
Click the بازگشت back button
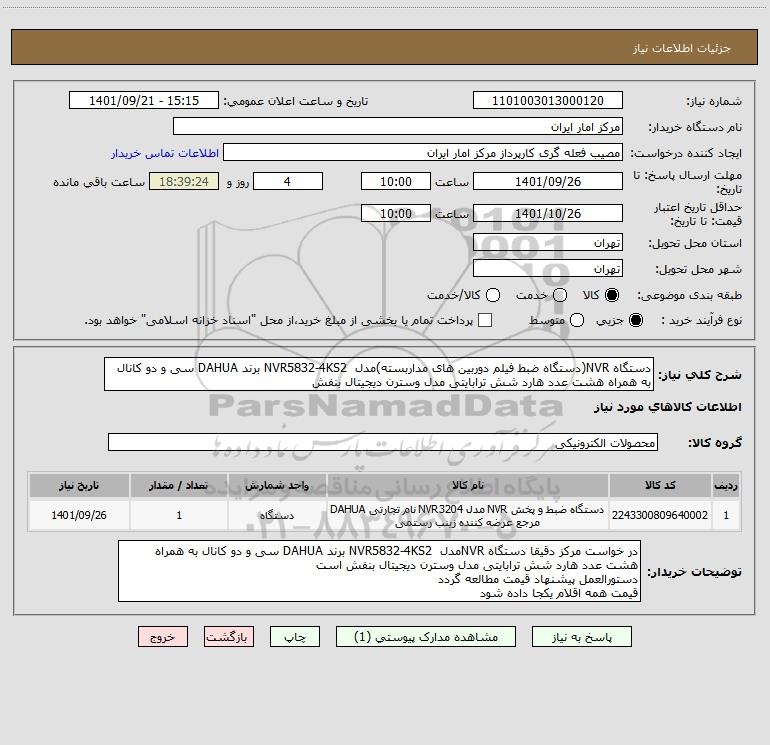point(229,637)
